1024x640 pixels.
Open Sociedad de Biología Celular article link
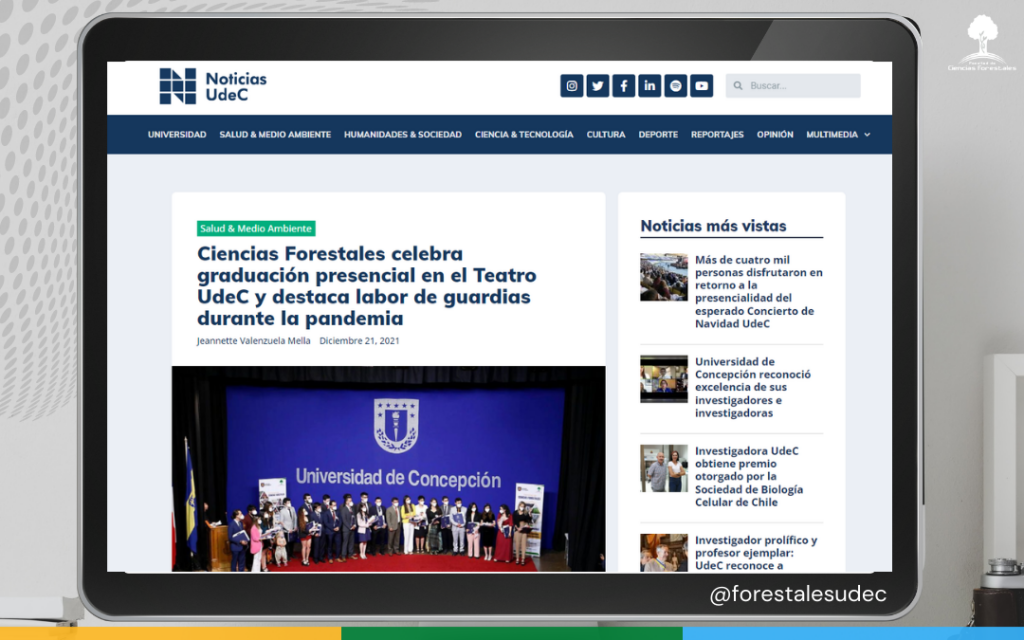749,477
